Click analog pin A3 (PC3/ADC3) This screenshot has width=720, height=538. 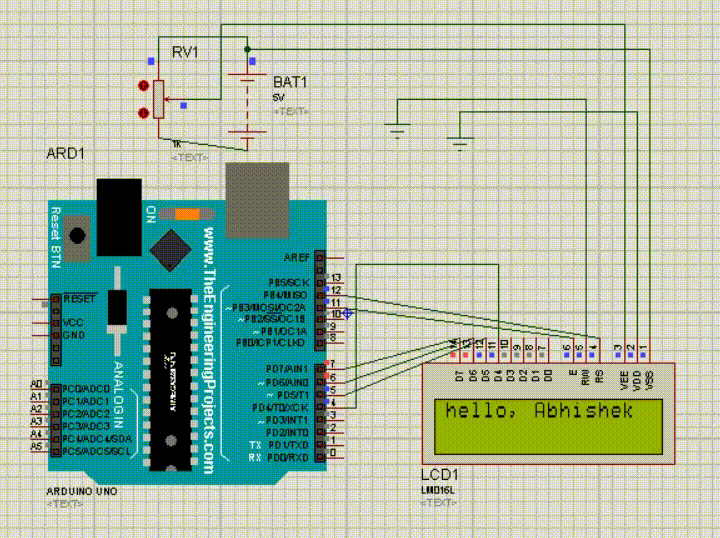coord(56,426)
